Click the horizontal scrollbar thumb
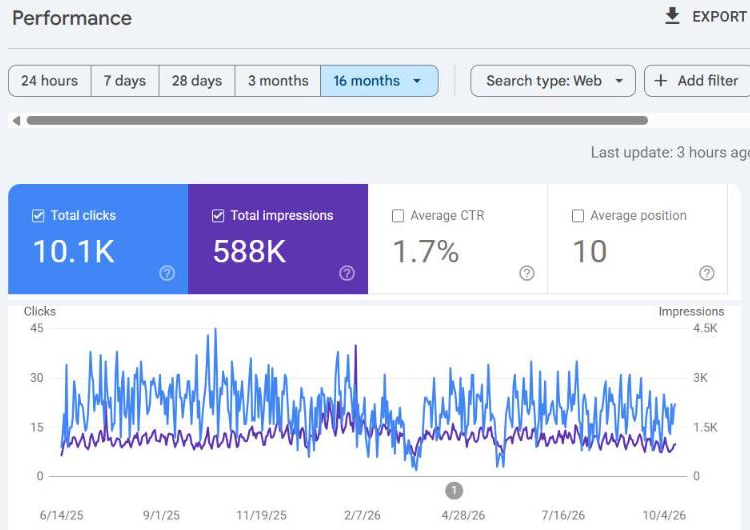This screenshot has width=750, height=530. [337, 121]
